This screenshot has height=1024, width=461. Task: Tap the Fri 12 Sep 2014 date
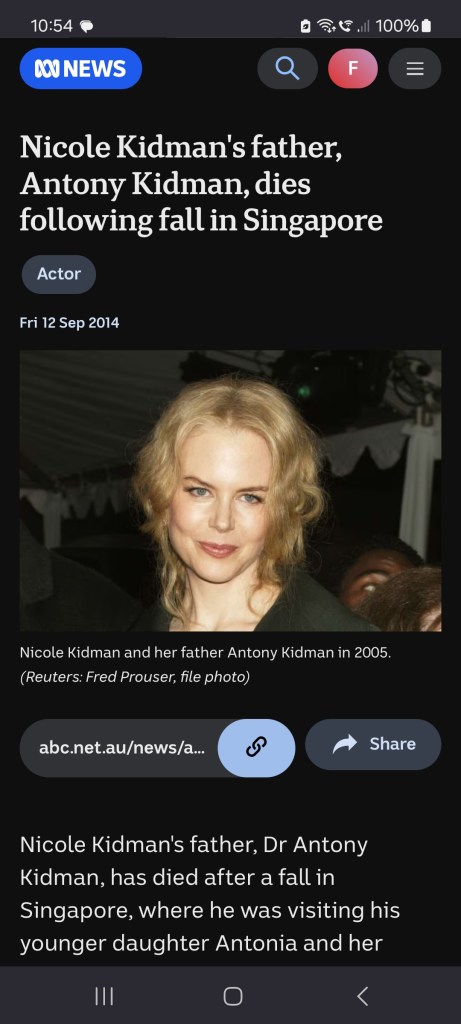tap(69, 323)
